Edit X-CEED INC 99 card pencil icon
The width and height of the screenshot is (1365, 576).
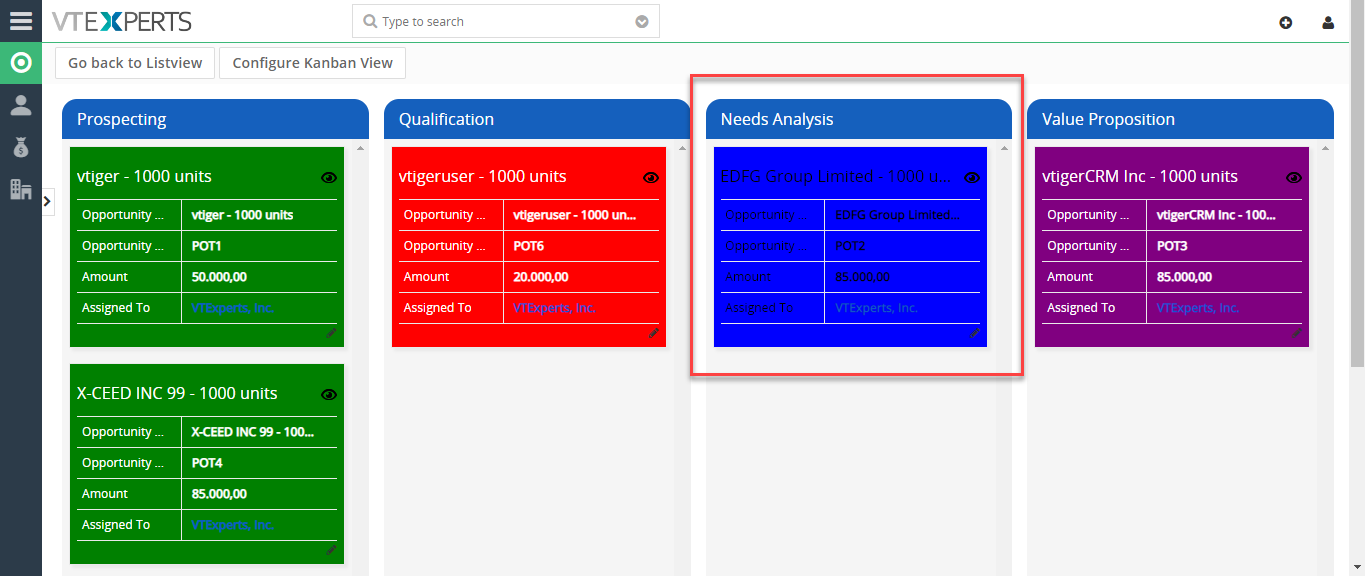pyautogui.click(x=331, y=550)
